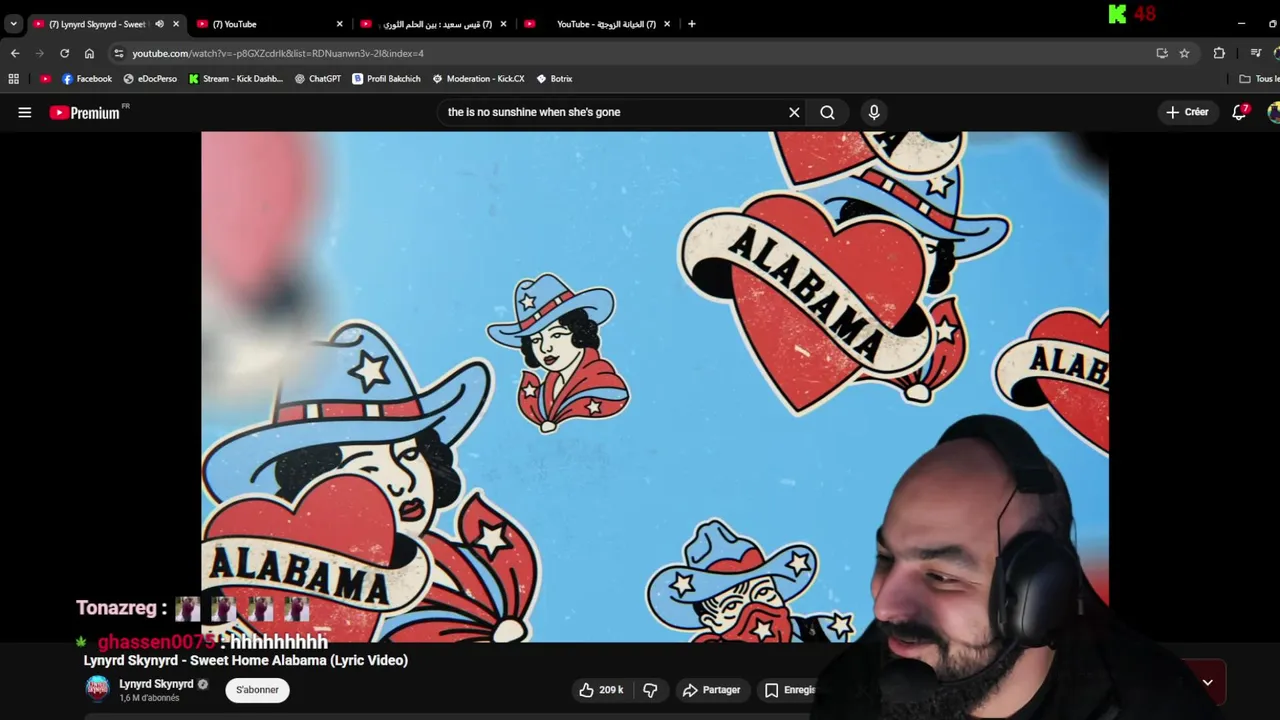
Task: View site information in address bar
Action: point(118,53)
